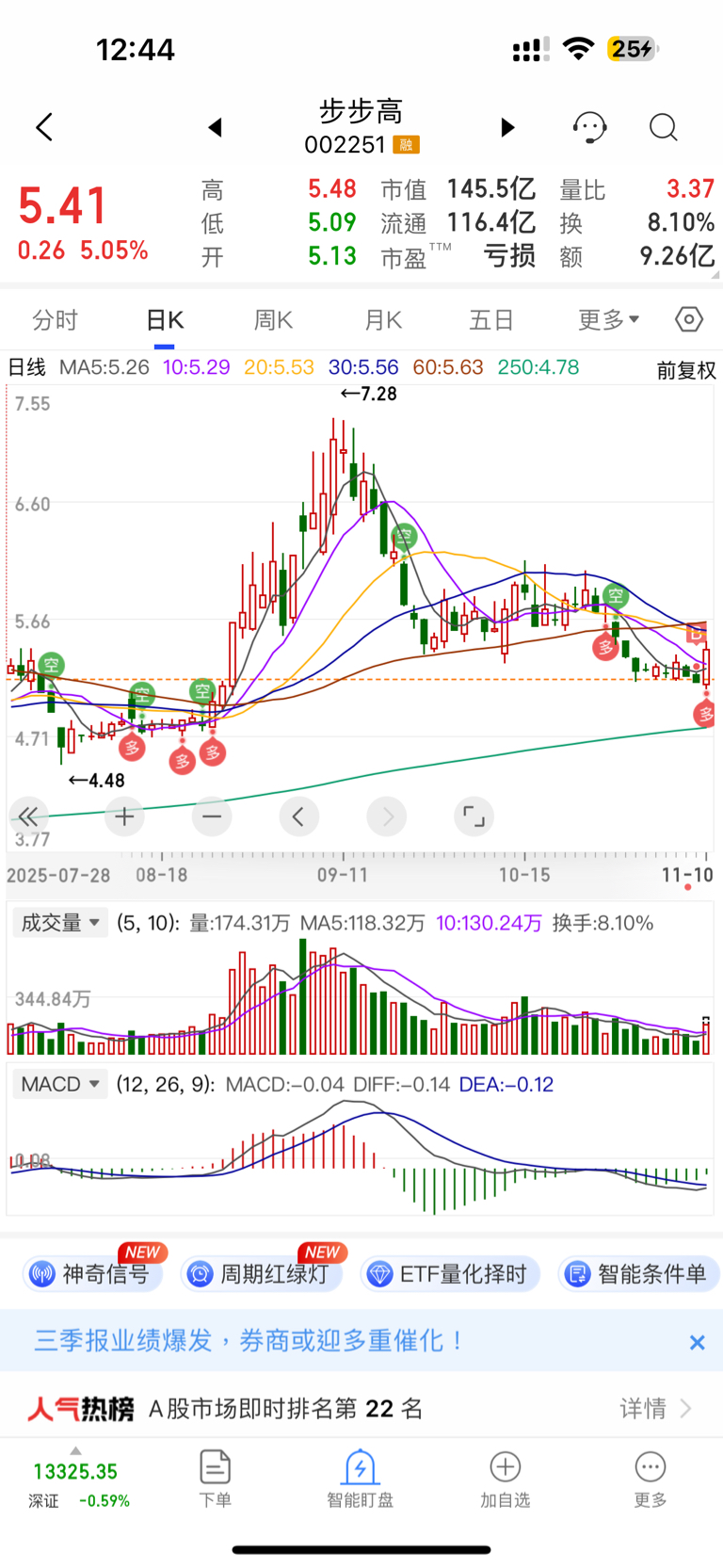Switch to the 五日 tab
The image size is (723, 1568).
click(x=491, y=320)
